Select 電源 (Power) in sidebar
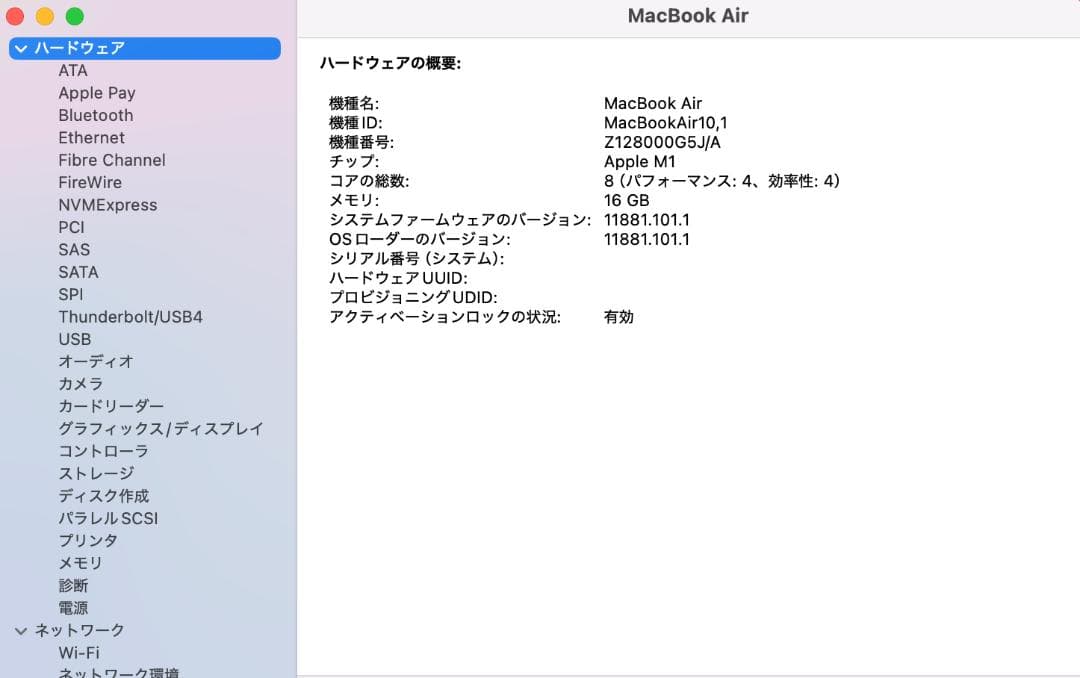This screenshot has width=1080, height=678. click(75, 607)
